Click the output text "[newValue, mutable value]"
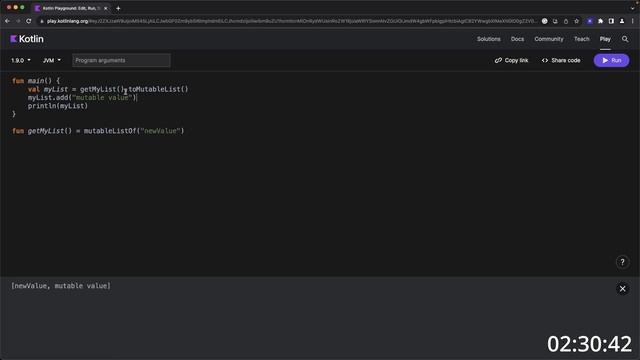640x360 pixels. (61, 286)
